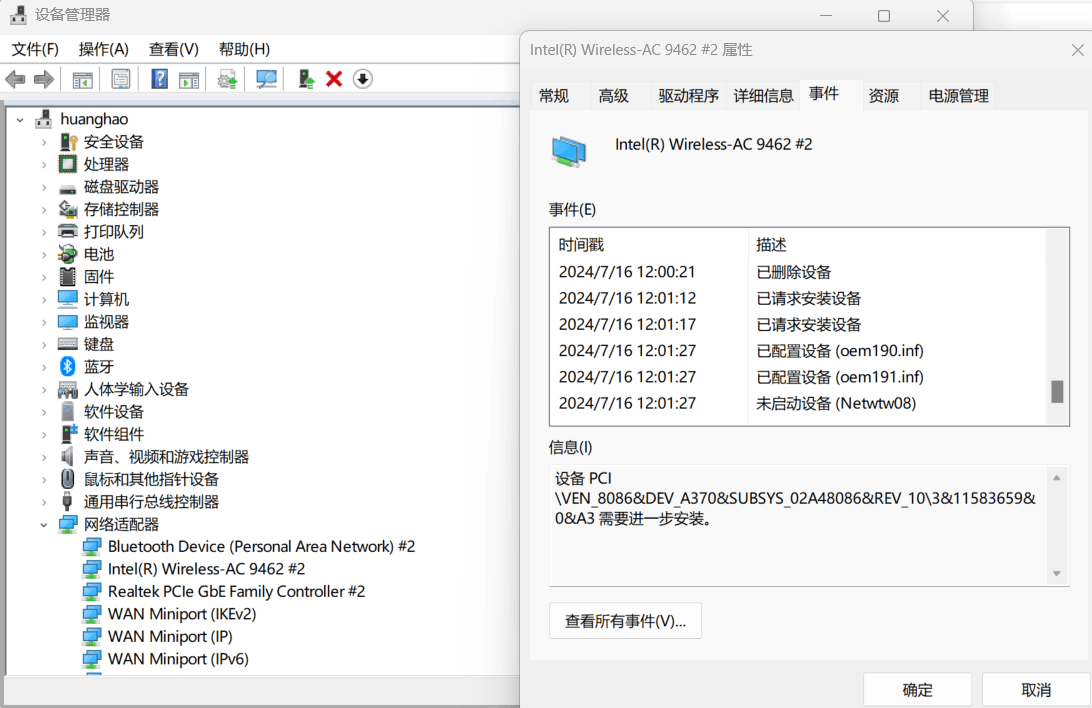Click the 处理器 chip icon
Image resolution: width=1092 pixels, height=708 pixels.
coord(68,164)
